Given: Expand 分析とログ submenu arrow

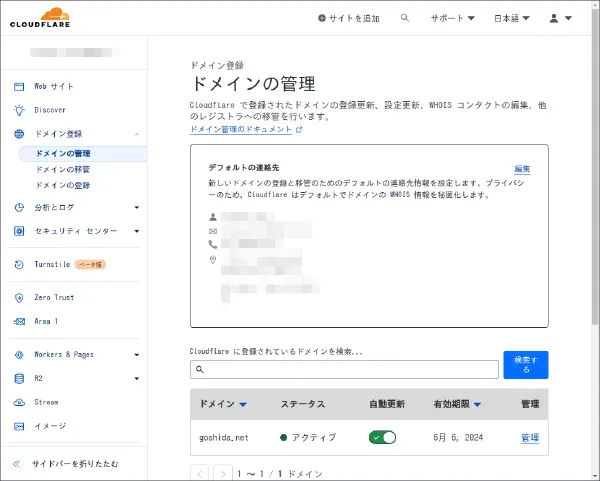Looking at the screenshot, I should tap(137, 207).
